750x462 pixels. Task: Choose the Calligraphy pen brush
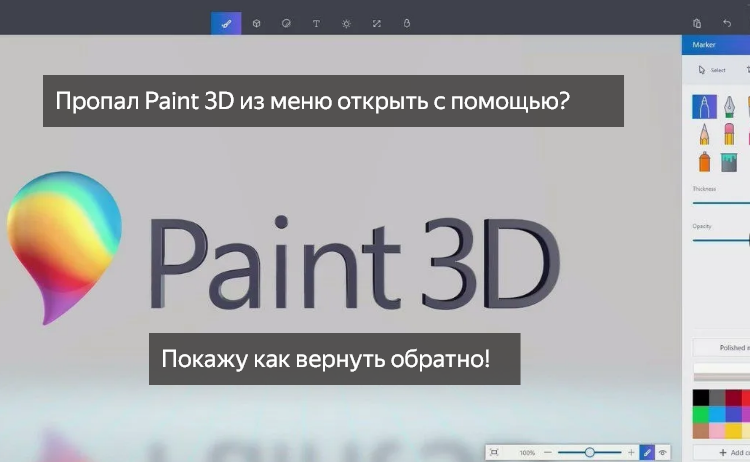coord(729,106)
